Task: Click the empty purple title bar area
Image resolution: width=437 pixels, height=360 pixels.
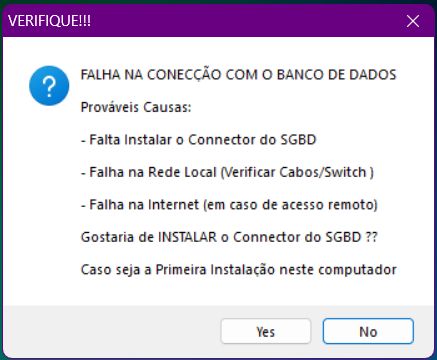Action: 243,21
